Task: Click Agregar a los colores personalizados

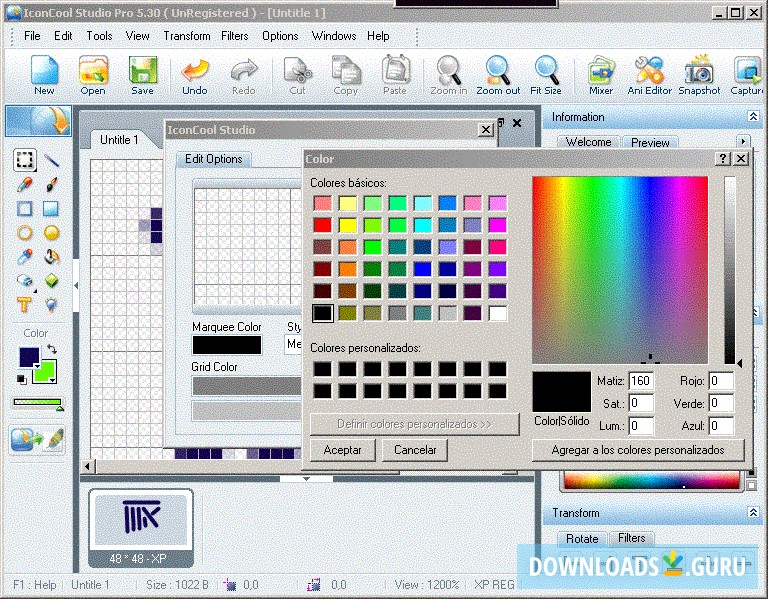Action: [638, 450]
